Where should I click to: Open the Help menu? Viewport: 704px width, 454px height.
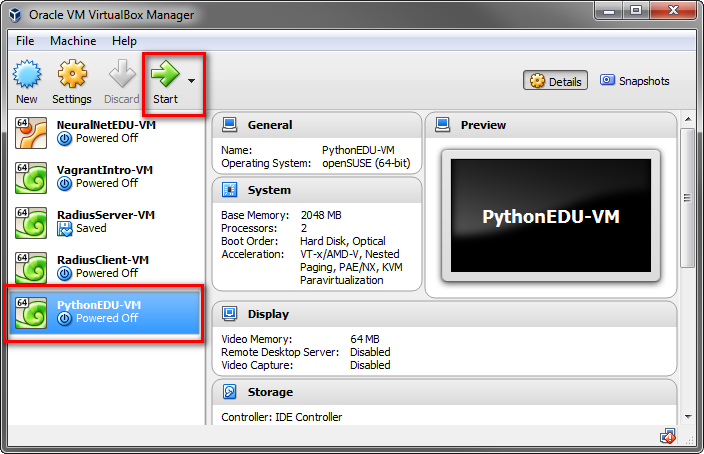(124, 41)
